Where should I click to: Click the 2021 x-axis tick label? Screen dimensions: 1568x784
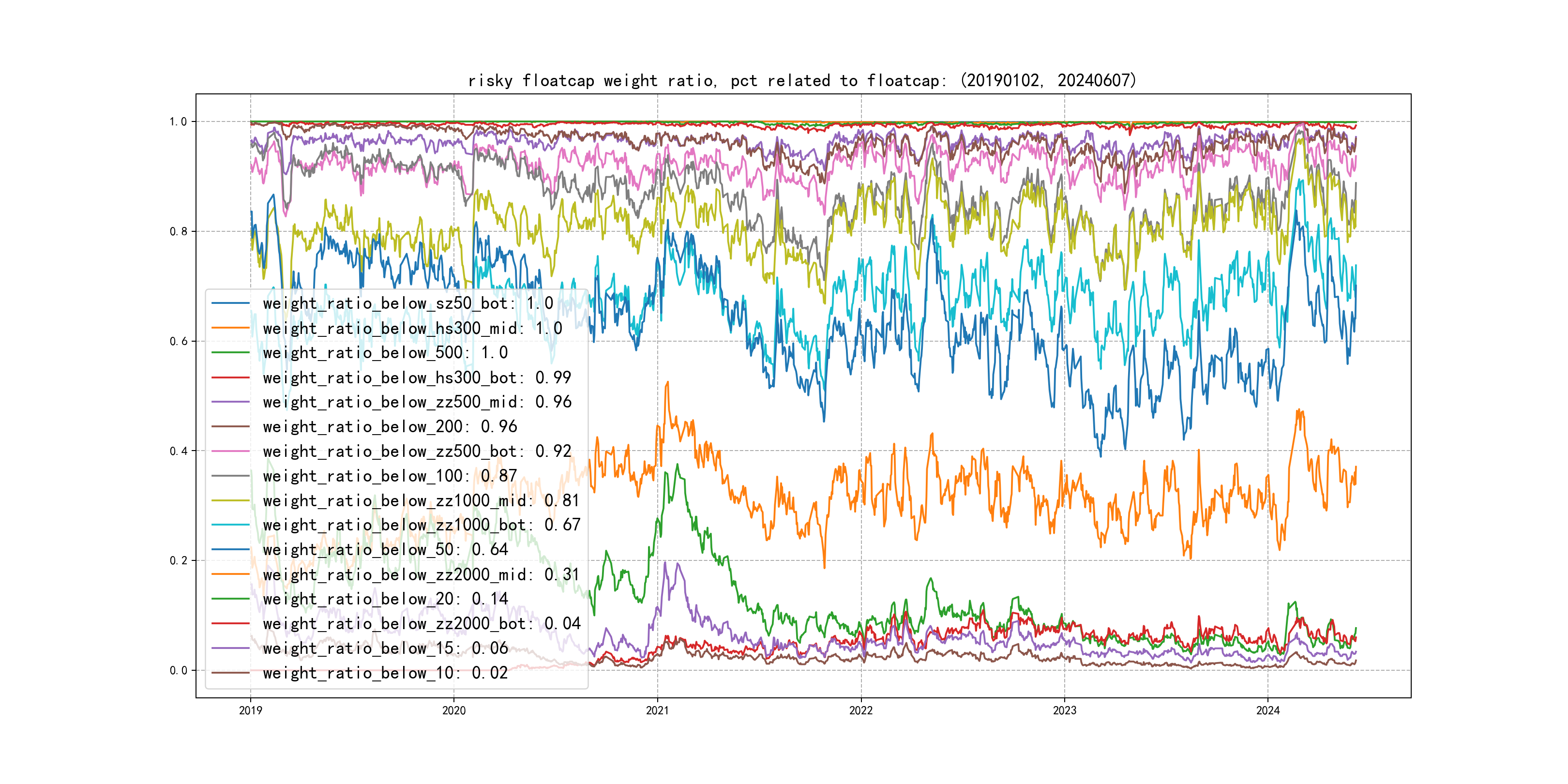657,710
